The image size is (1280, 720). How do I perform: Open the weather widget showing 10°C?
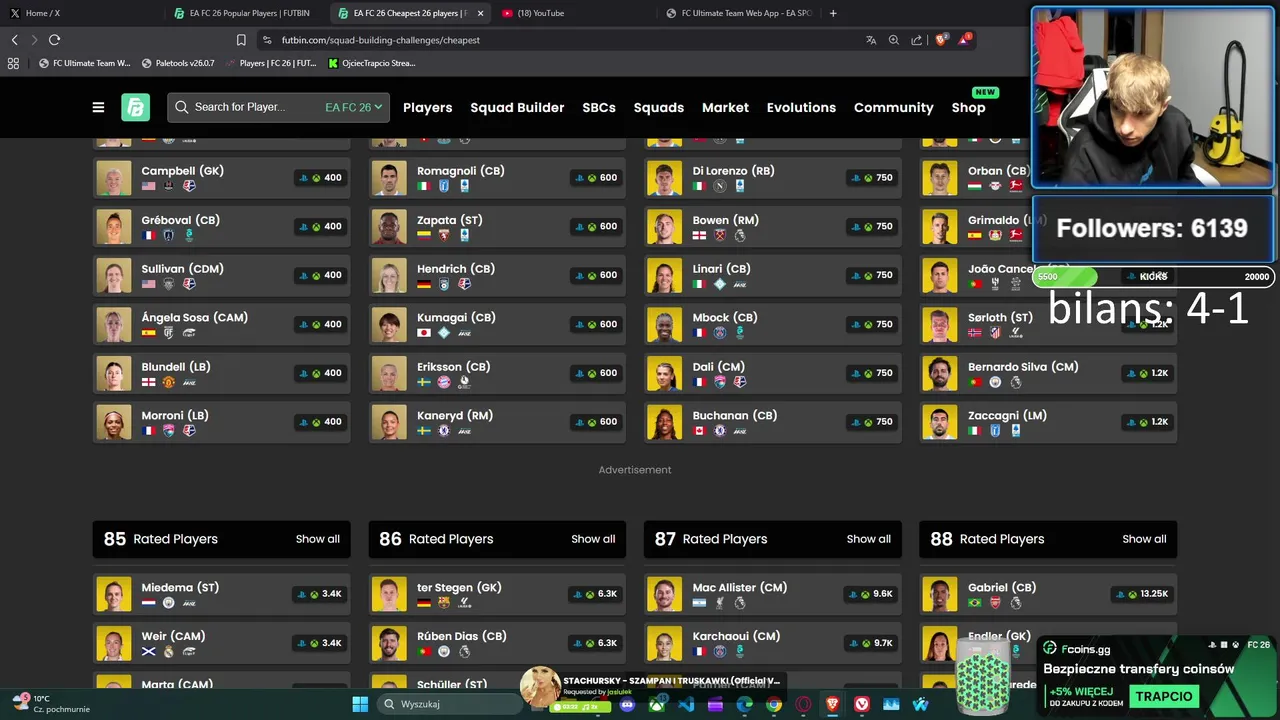pos(50,704)
